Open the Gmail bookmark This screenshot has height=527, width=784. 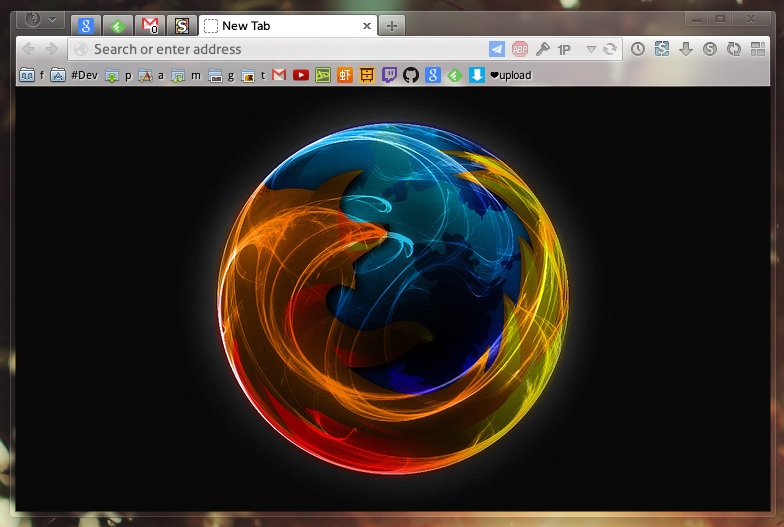[279, 76]
